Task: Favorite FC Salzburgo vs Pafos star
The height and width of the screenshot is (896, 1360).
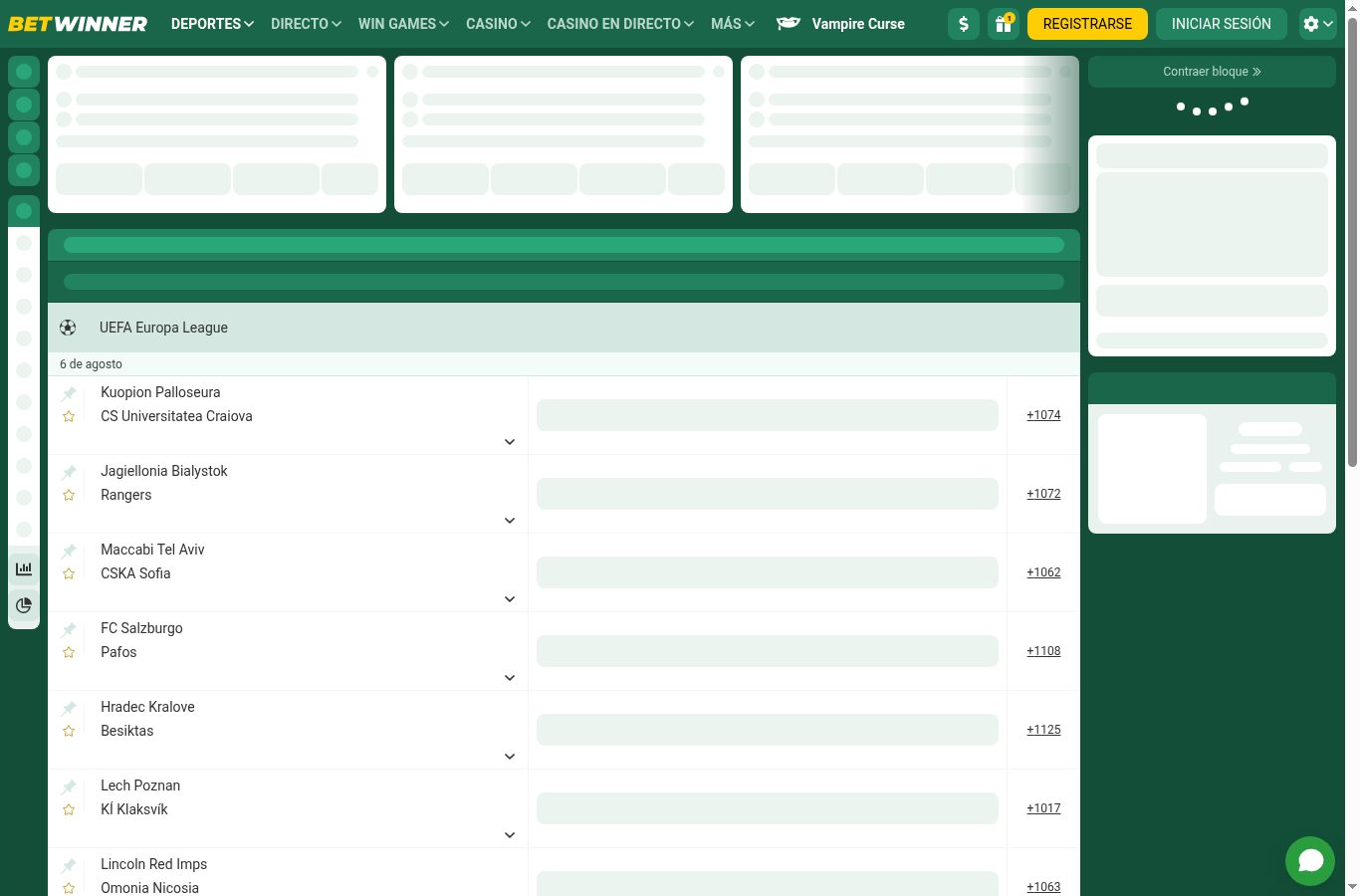Action: [69, 652]
